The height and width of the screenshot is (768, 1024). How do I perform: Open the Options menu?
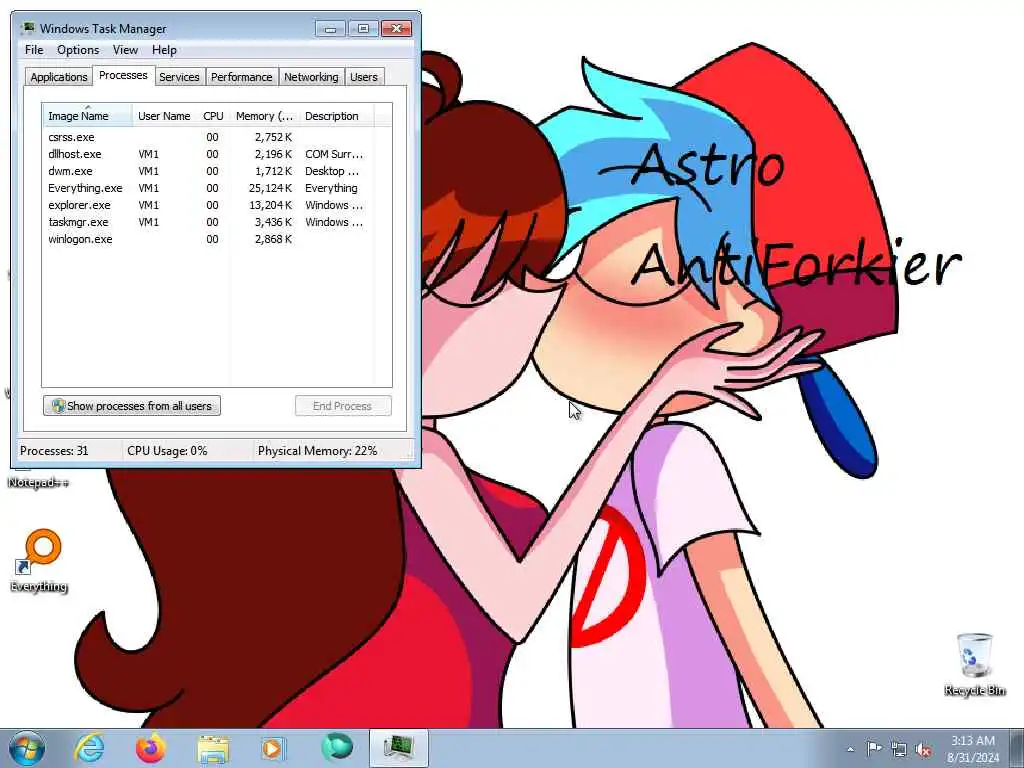pyautogui.click(x=78, y=50)
